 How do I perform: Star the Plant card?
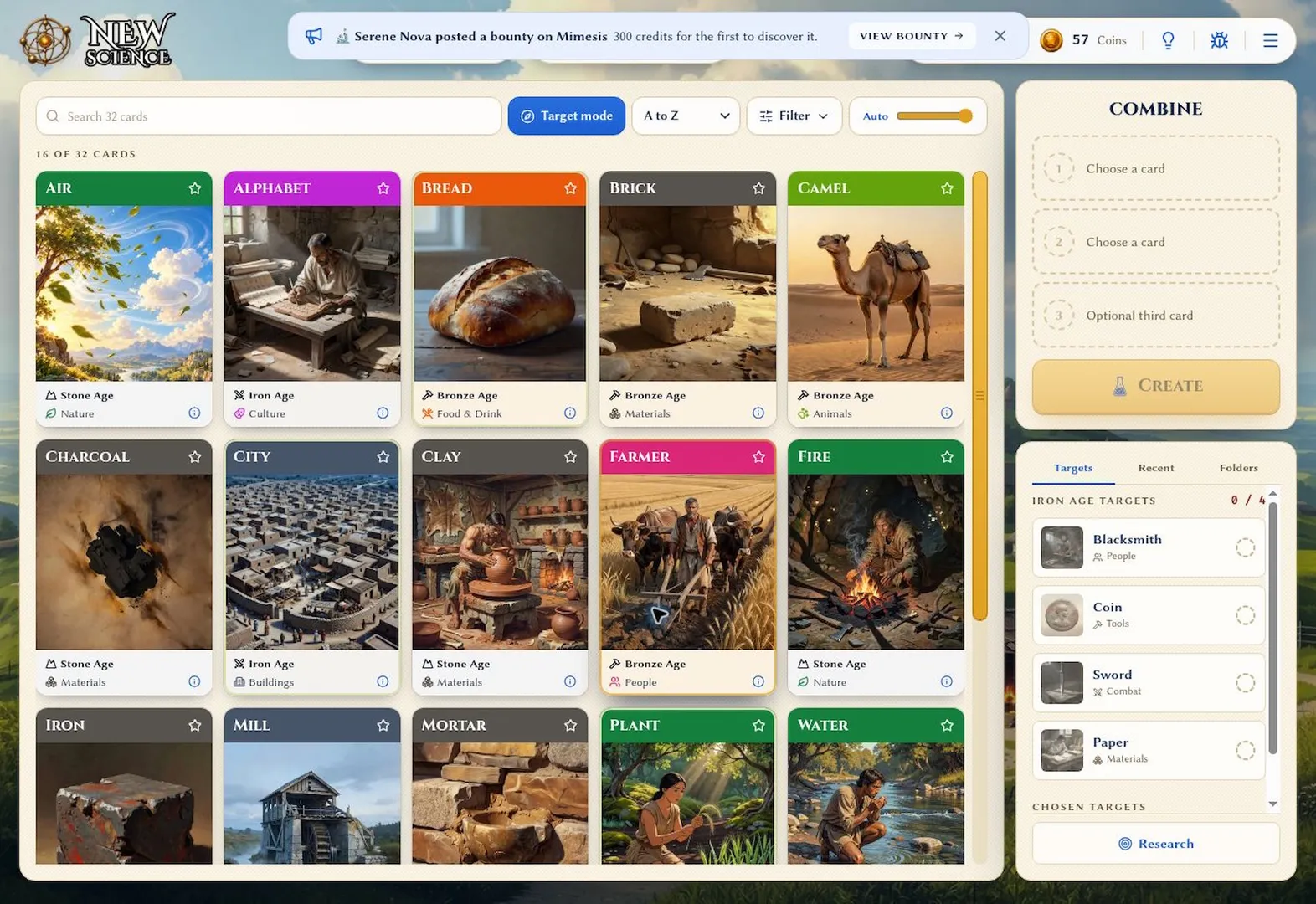(x=758, y=726)
